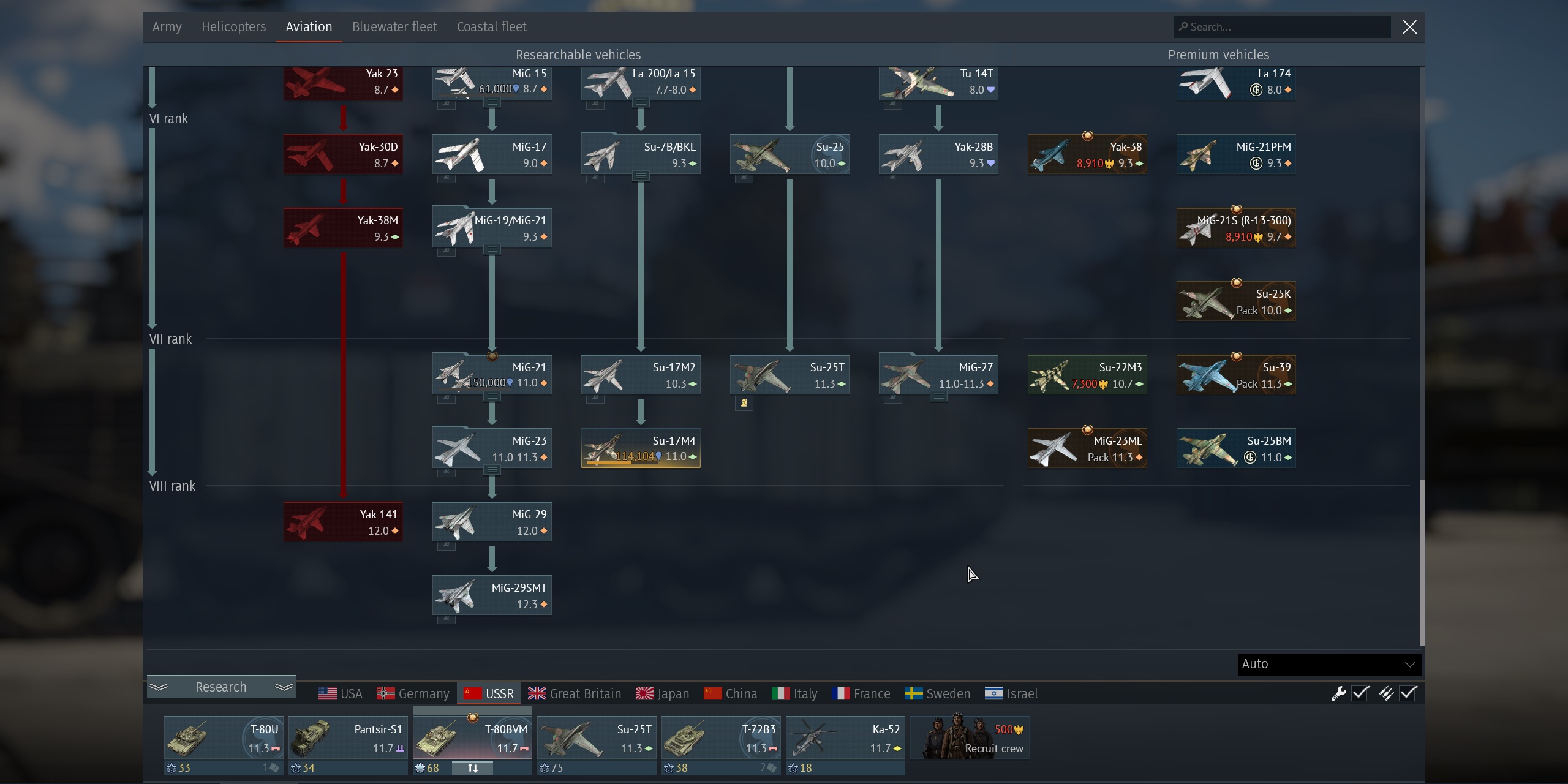Toggle the auto-repair checkbox beside the wrench
Image resolution: width=1568 pixels, height=784 pixels.
(1360, 693)
